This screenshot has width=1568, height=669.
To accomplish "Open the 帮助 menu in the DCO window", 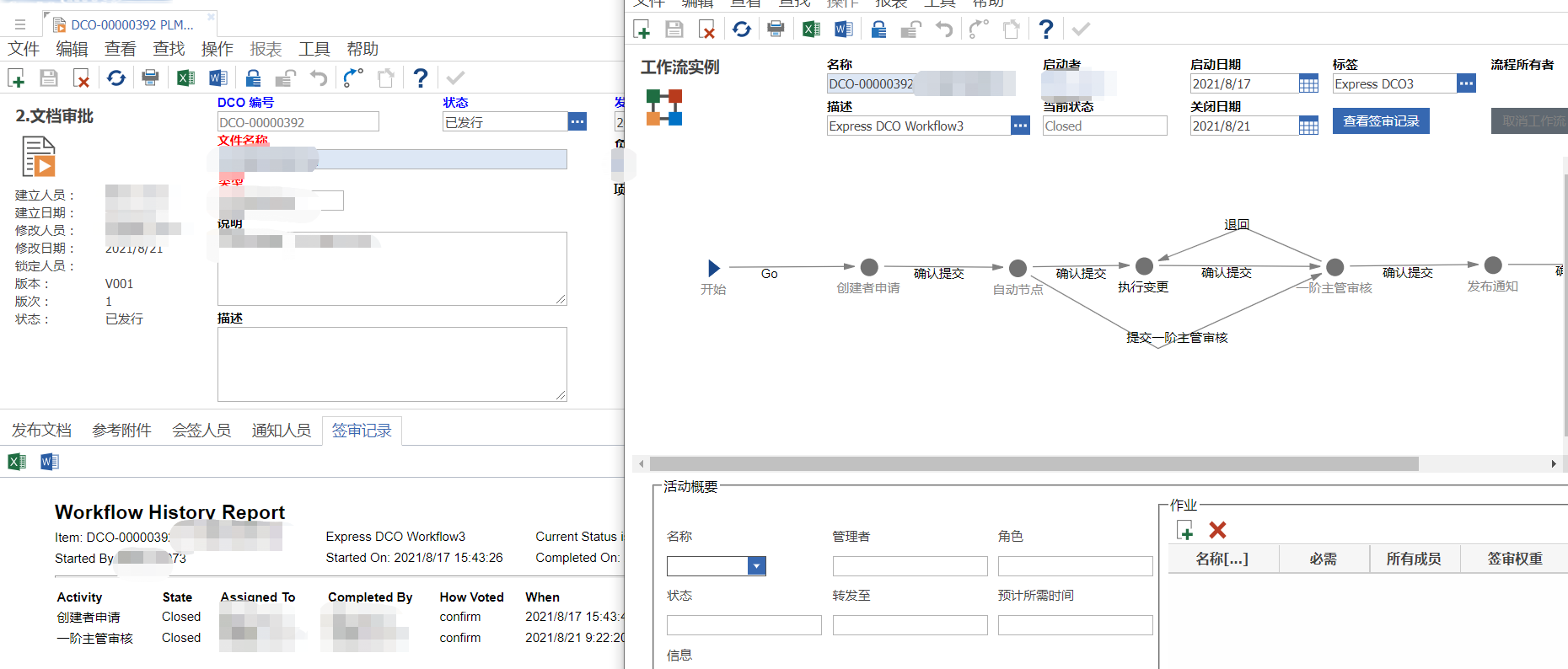I will coord(363,49).
